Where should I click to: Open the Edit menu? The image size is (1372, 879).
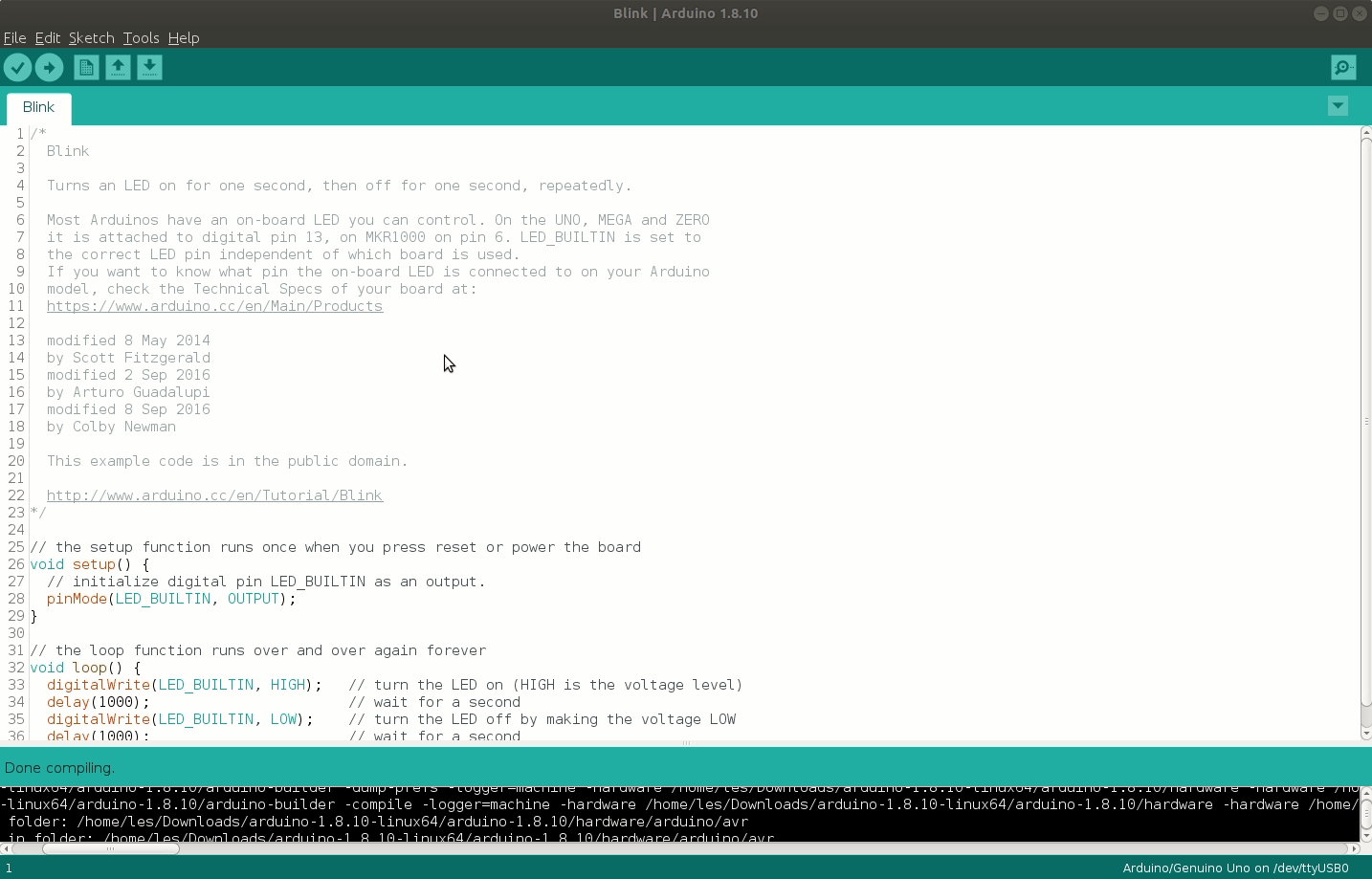(x=48, y=38)
